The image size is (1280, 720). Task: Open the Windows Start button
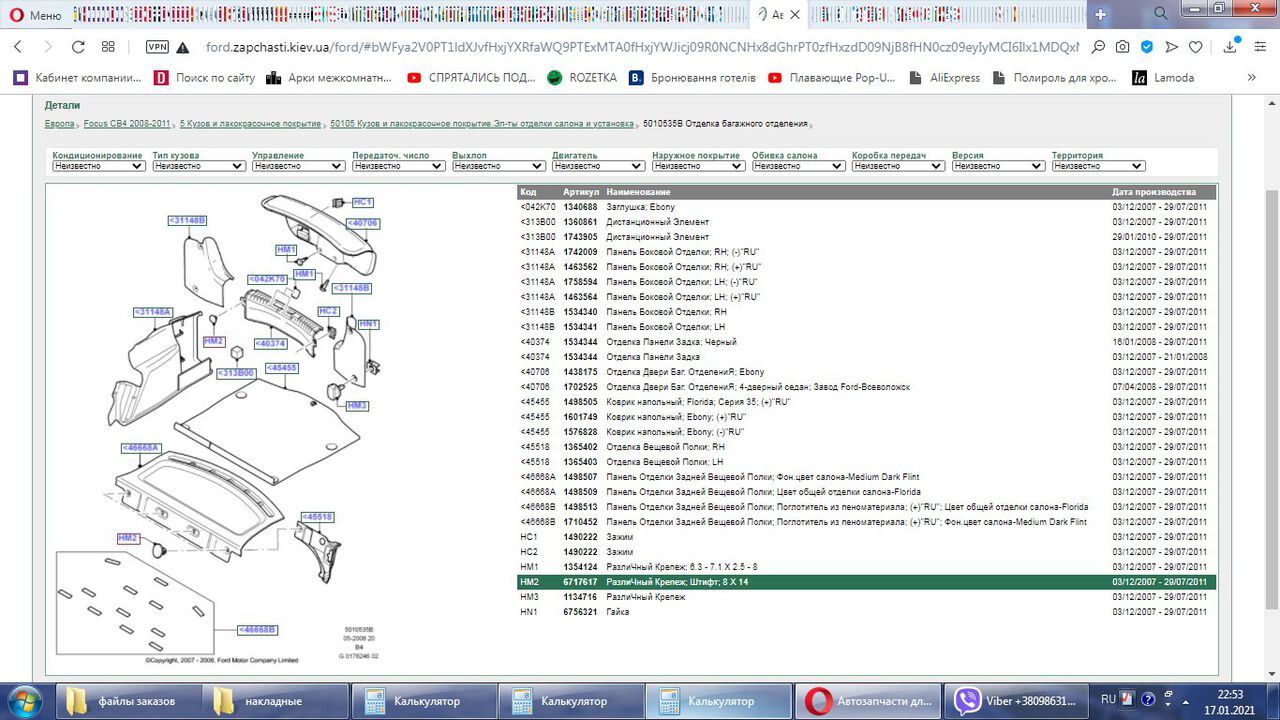(x=23, y=700)
